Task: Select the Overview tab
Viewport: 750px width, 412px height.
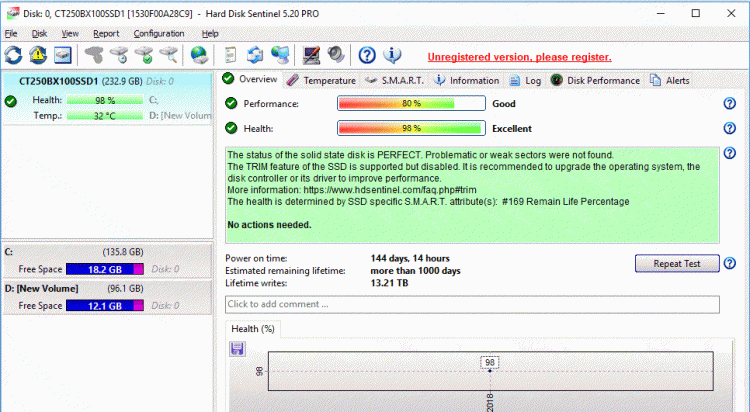Action: pos(251,79)
